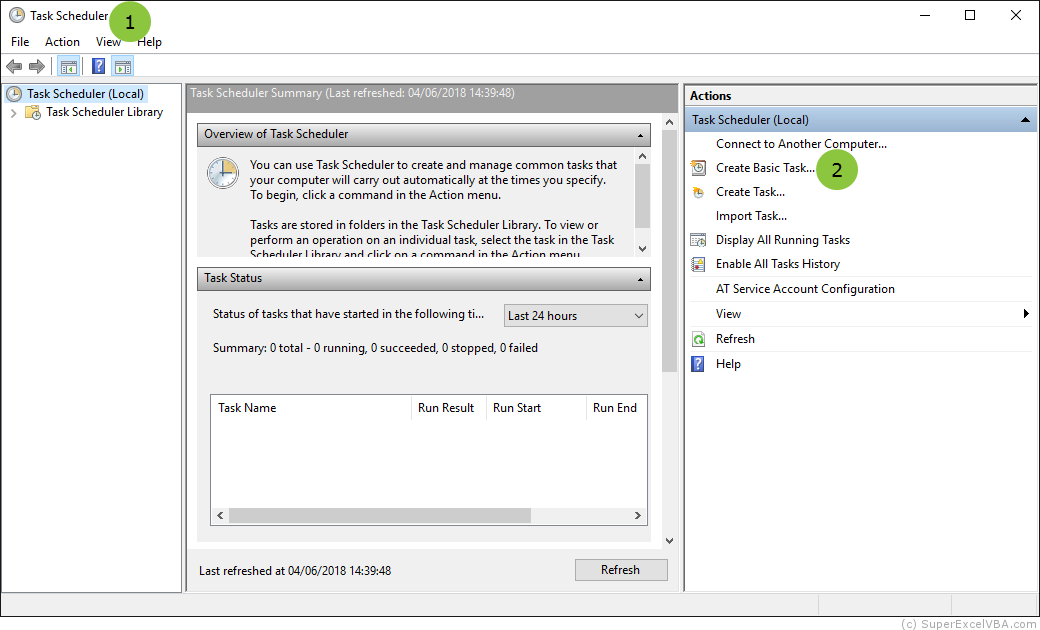The image size is (1040, 630).
Task: Click the Task Scheduler clock icon in title bar
Action: [17, 15]
